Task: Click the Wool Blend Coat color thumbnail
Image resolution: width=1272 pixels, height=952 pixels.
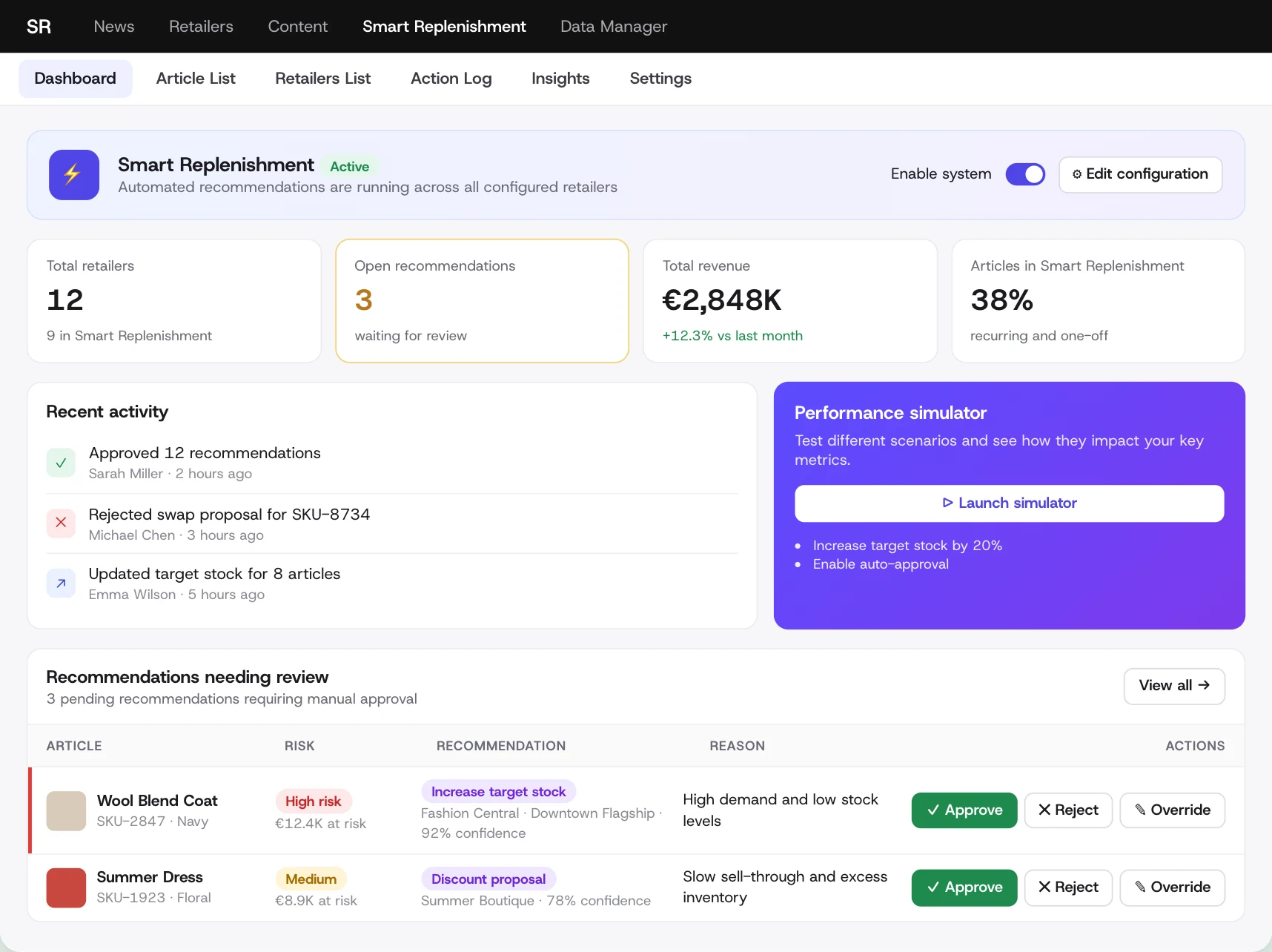Action: tap(66, 810)
